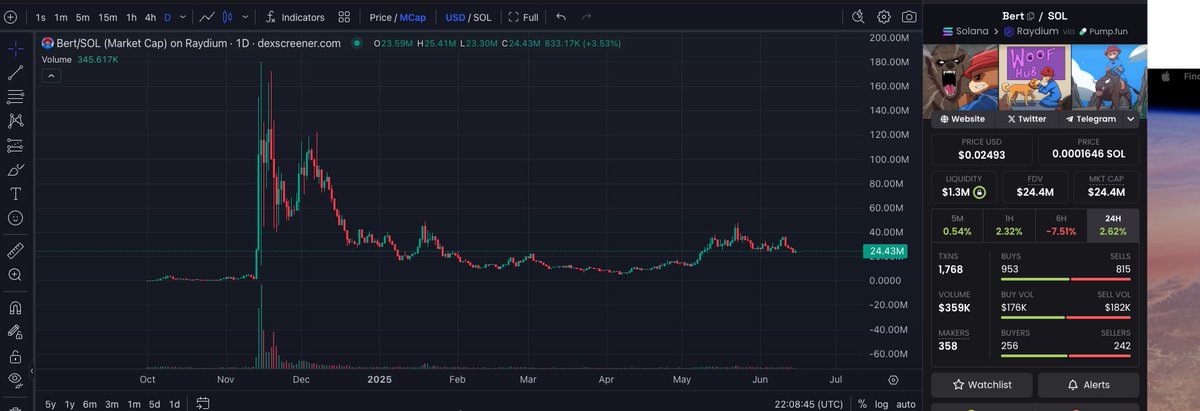The height and width of the screenshot is (411, 1200).
Task: Open the Fibonacci retracement tools
Action: (x=15, y=97)
